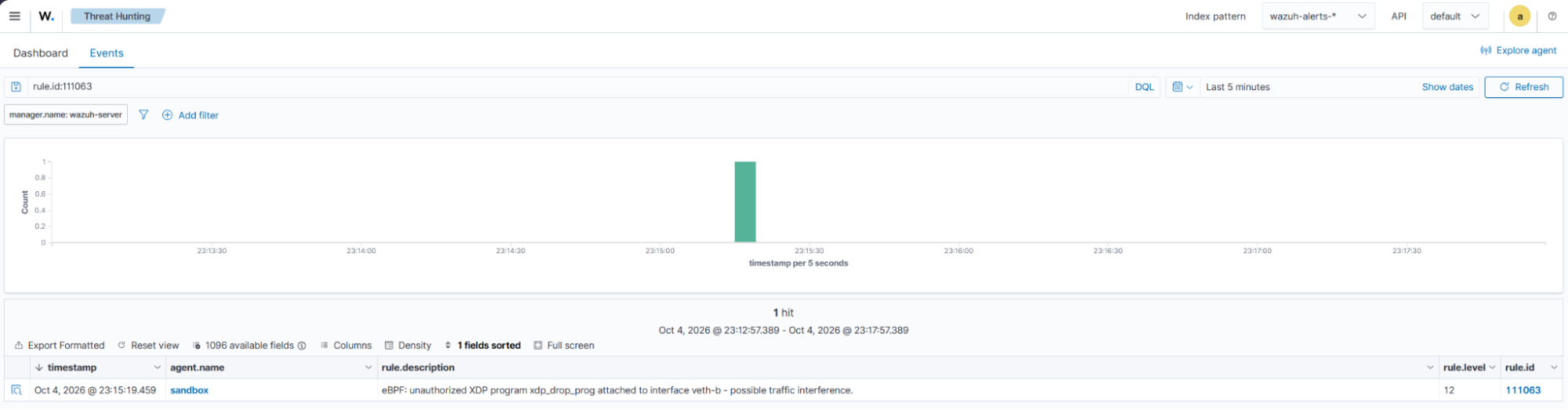Click the rule.id:111063 query input
The height and width of the screenshot is (410, 1568).
(x=578, y=87)
